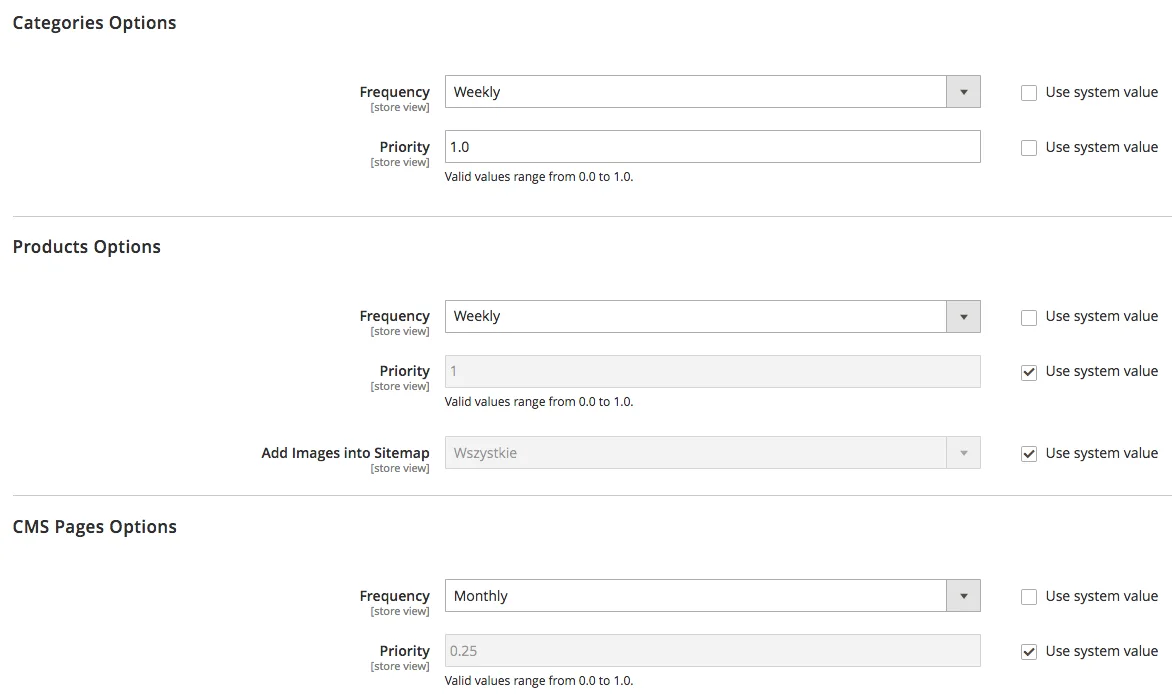Click Add Images into Sitemap label

(345, 453)
